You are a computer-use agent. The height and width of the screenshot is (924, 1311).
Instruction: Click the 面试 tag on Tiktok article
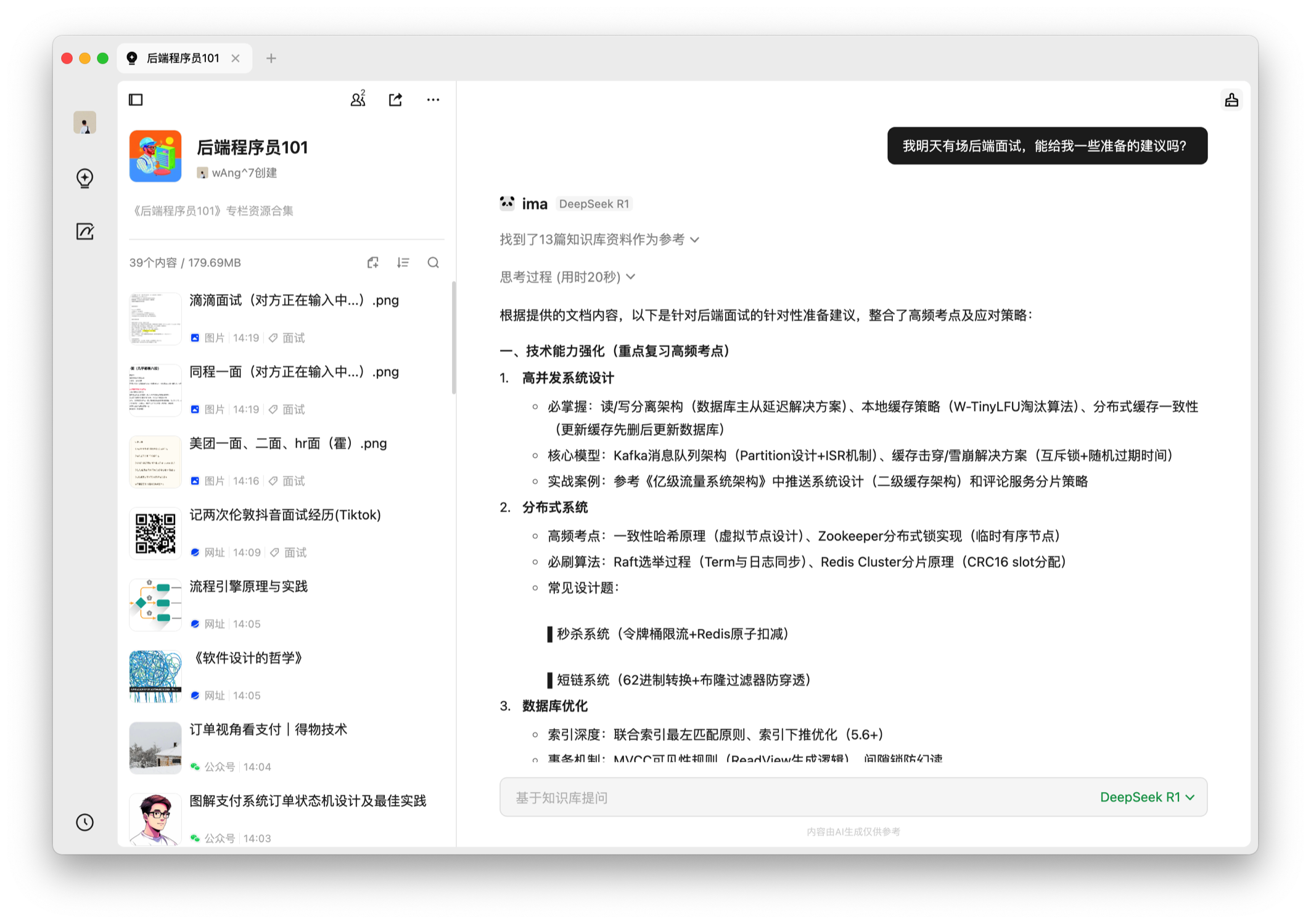tap(289, 552)
